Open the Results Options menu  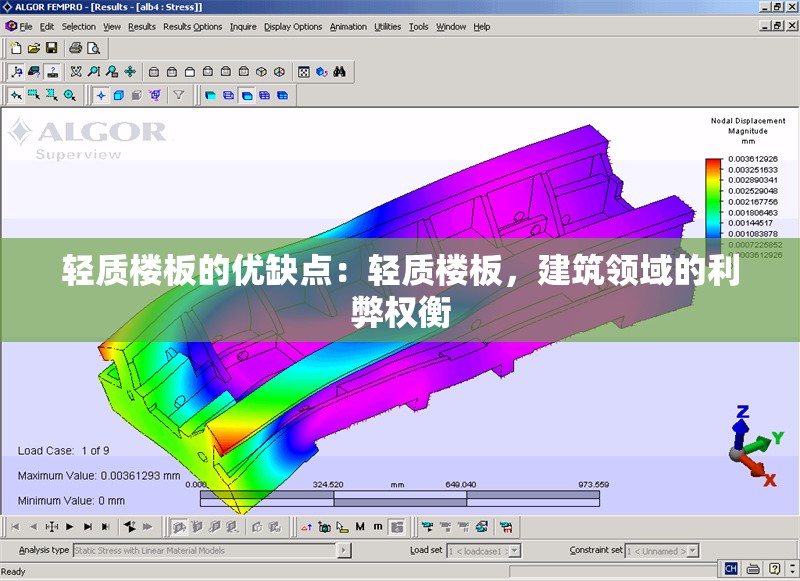click(x=192, y=27)
